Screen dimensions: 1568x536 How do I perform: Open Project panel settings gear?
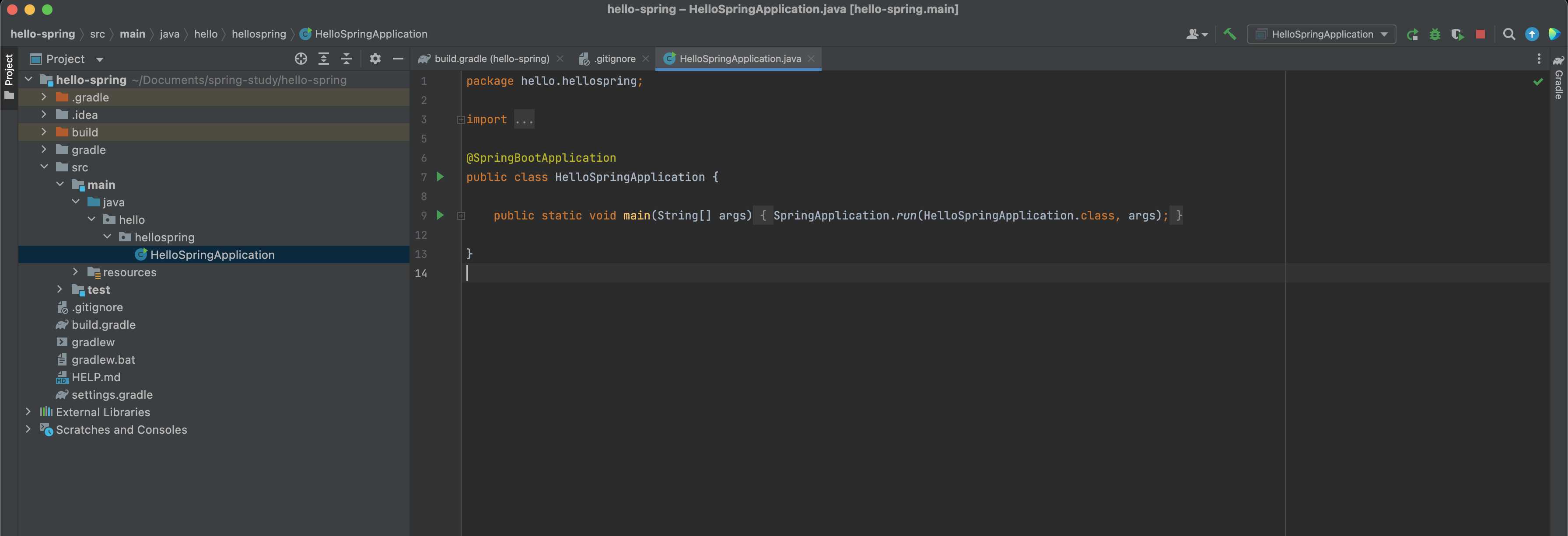[x=375, y=59]
